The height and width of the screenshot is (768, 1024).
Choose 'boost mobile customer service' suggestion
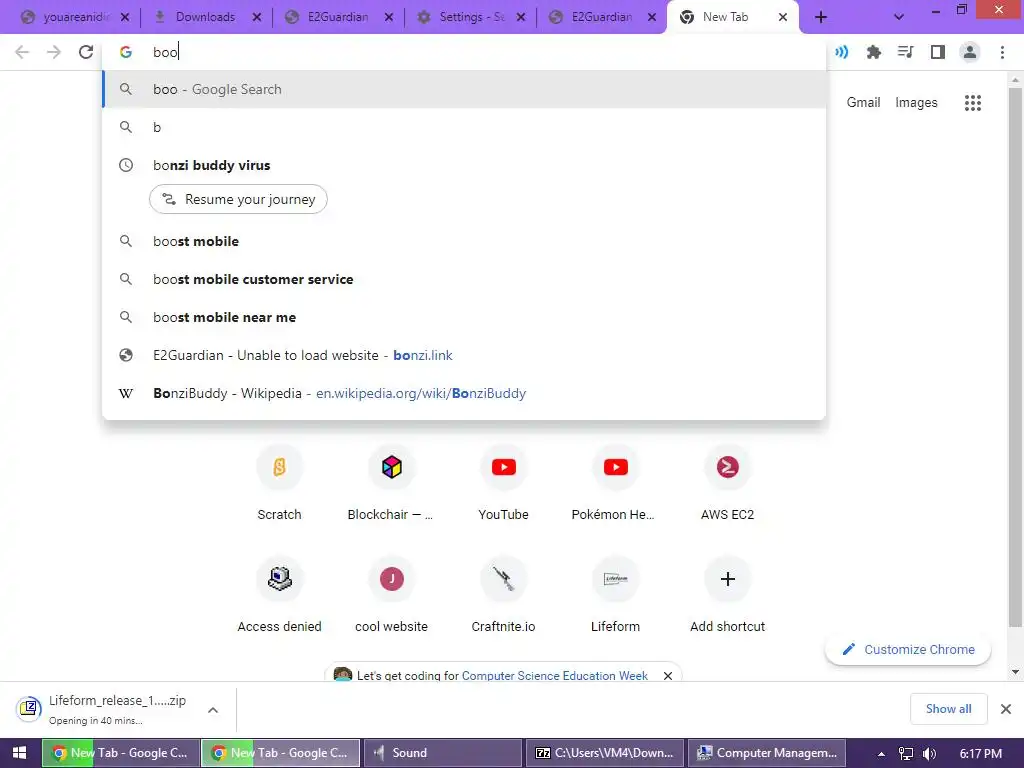coord(464,280)
